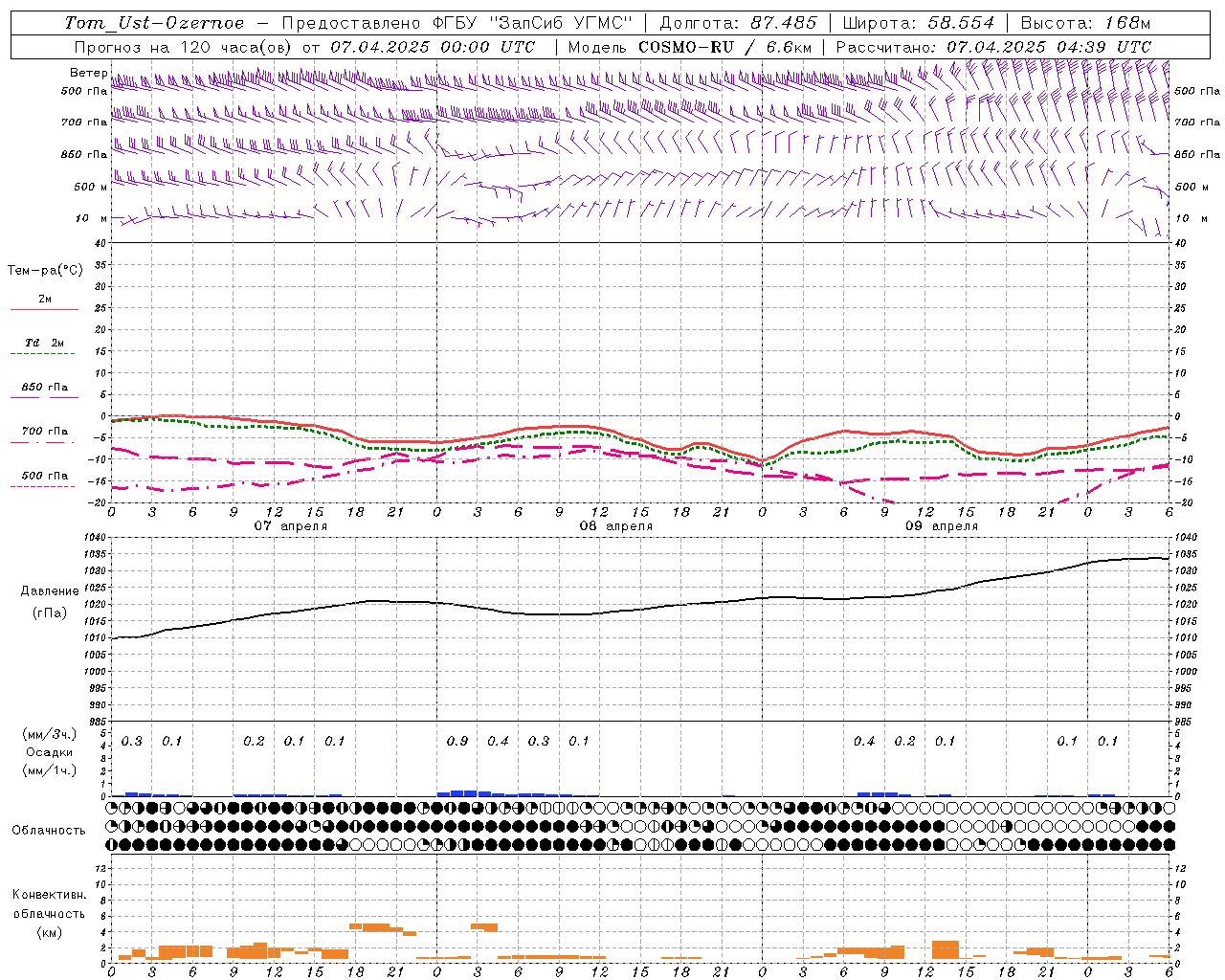The height and width of the screenshot is (980, 1225).
Task: Click 1040 on the left pressure axis
Action: point(94,538)
